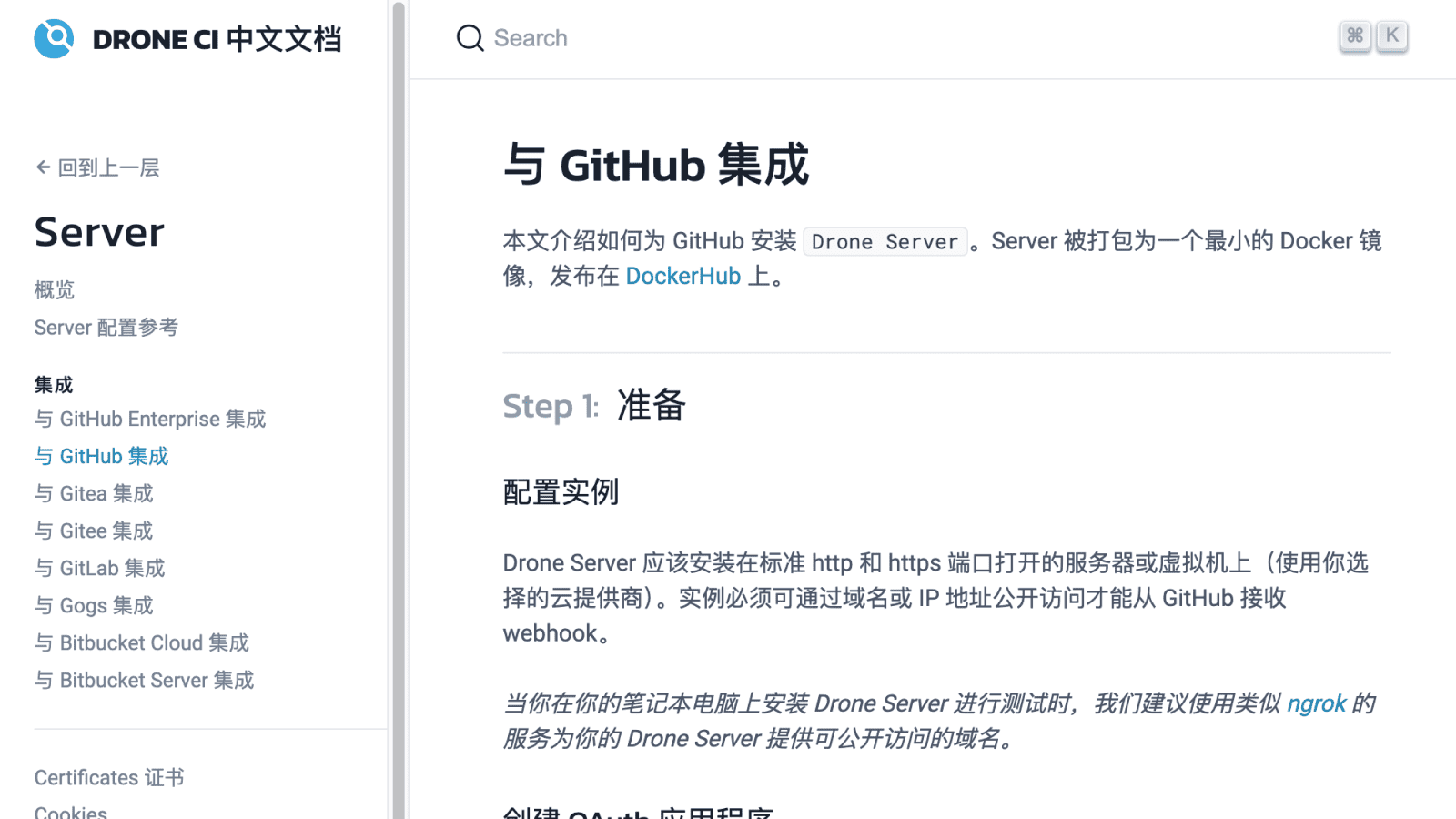Click the Step 1: 准备 heading
The height and width of the screenshot is (819, 1456).
click(x=594, y=406)
